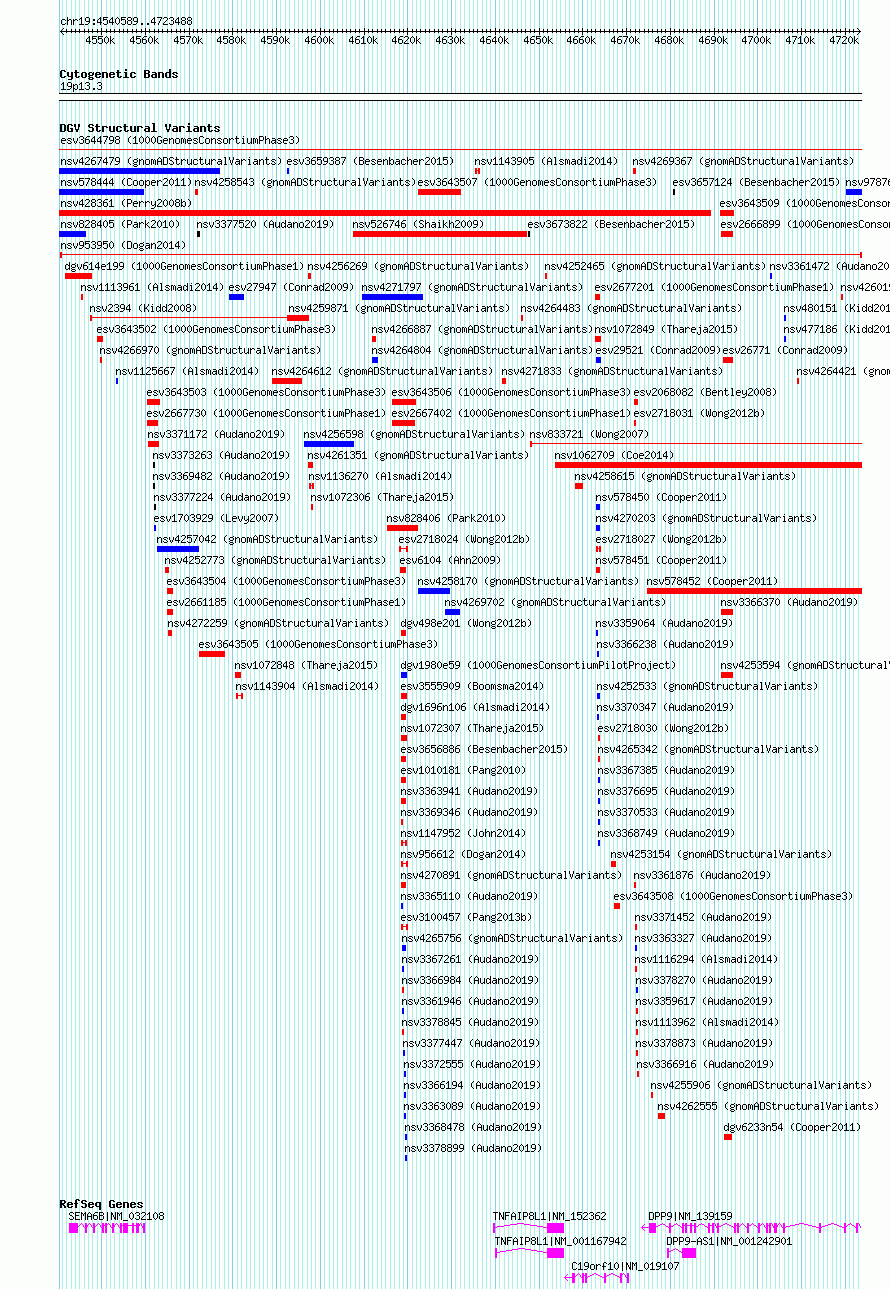Select nsv526746 (Shaikh2009) label
890x1289 pixels.
[418, 224]
